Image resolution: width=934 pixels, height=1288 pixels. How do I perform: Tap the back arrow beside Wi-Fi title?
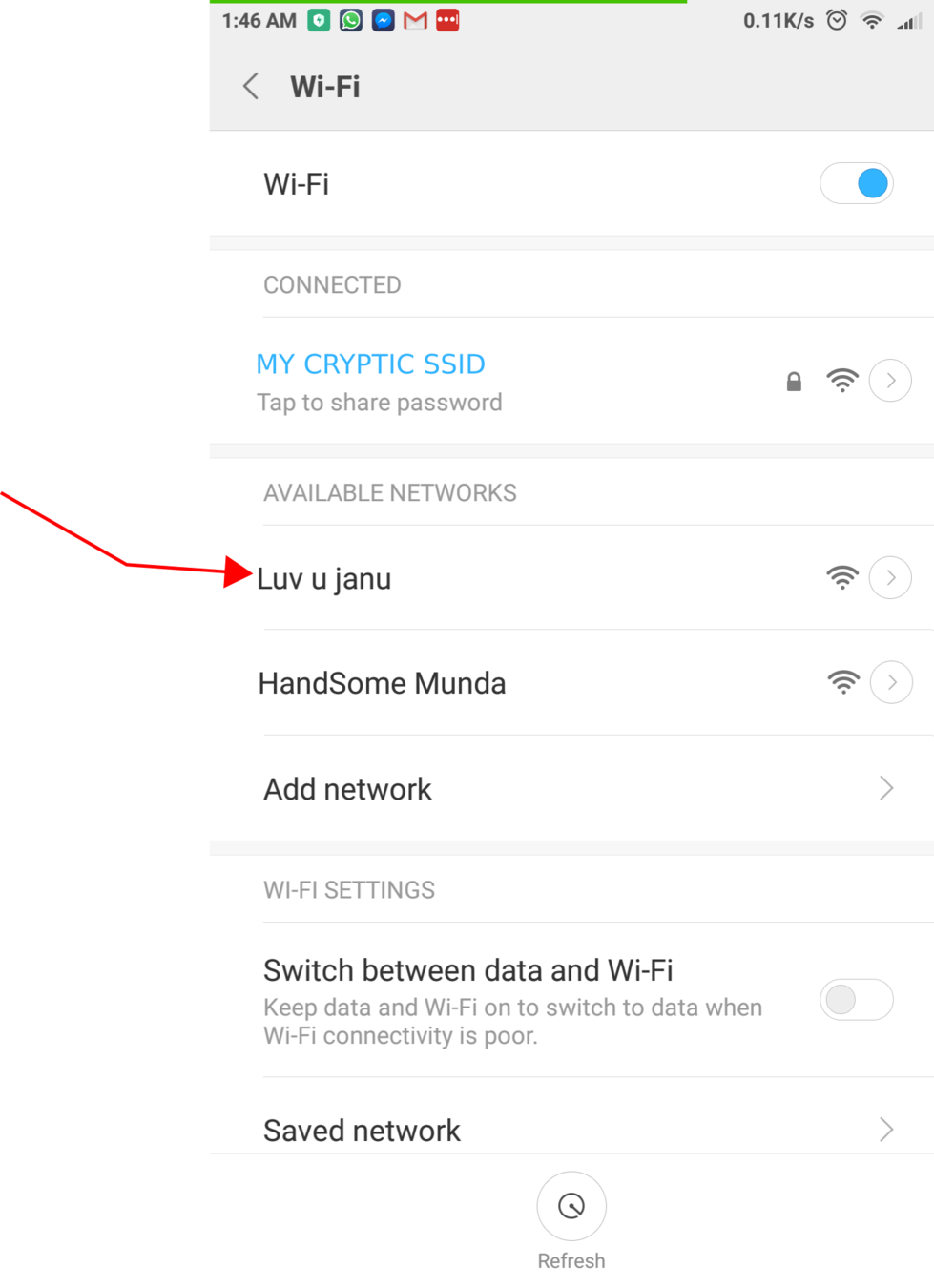[x=251, y=87]
